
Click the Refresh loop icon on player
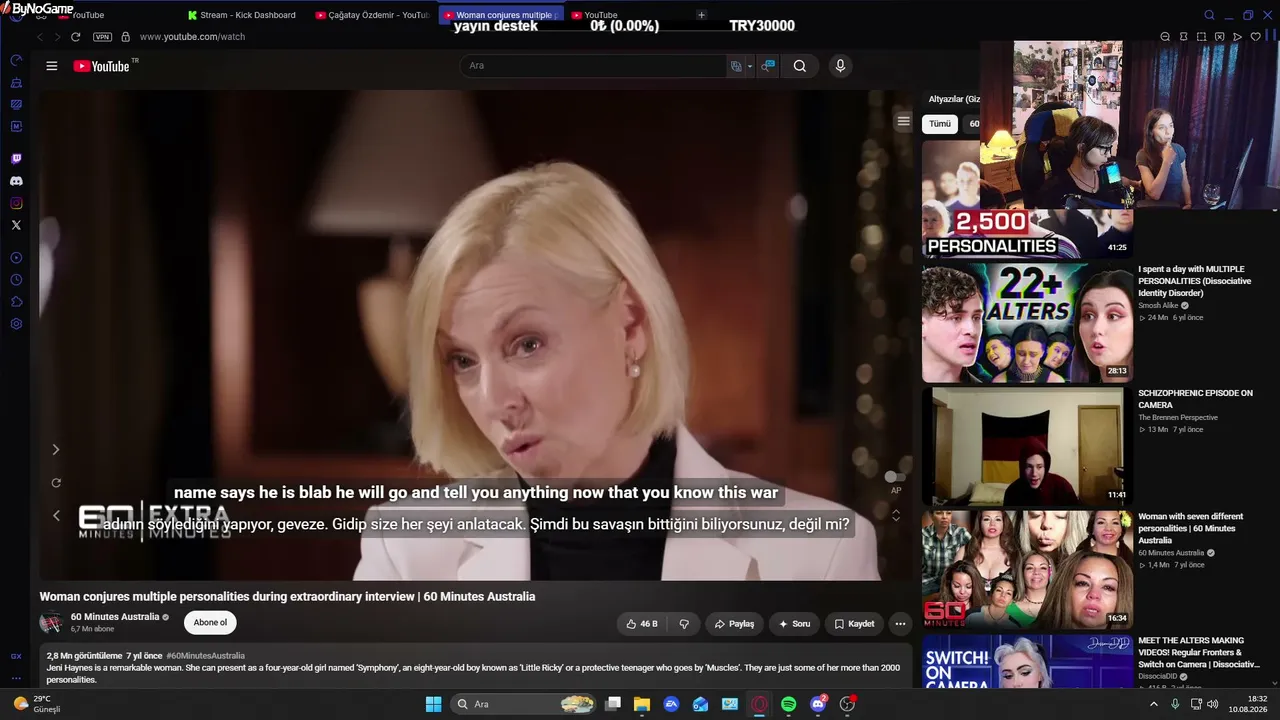56,483
